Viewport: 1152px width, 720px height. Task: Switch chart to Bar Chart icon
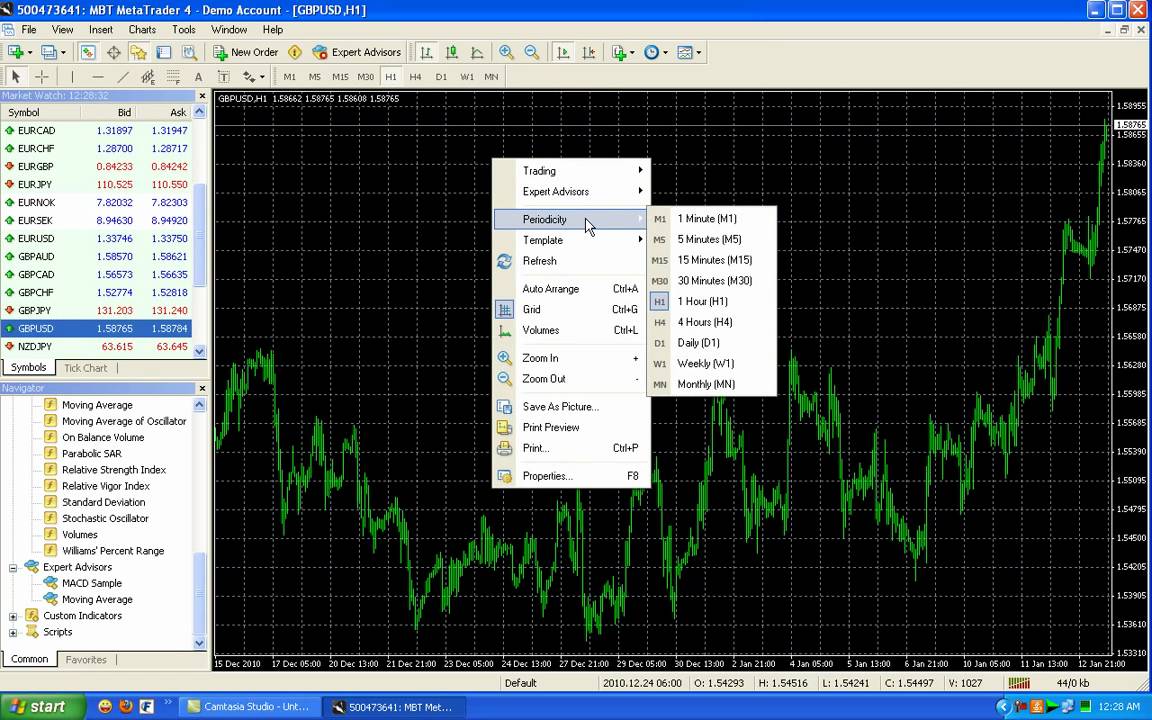(426, 52)
